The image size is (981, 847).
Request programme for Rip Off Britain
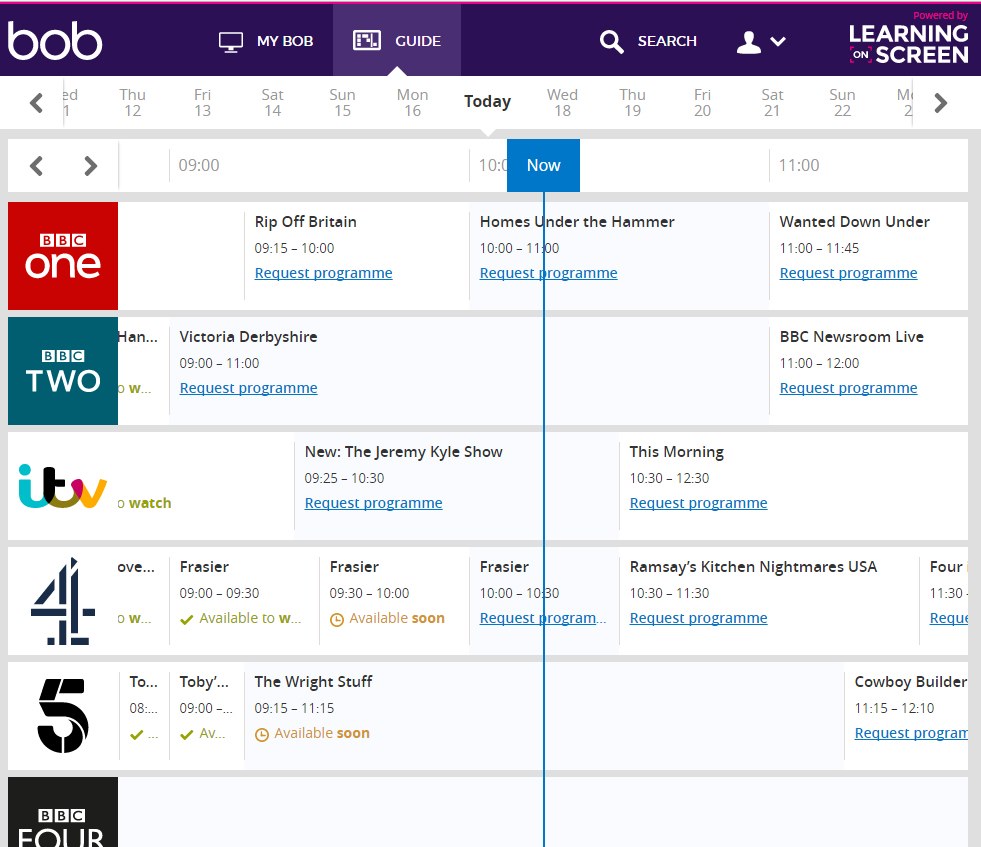(x=323, y=273)
